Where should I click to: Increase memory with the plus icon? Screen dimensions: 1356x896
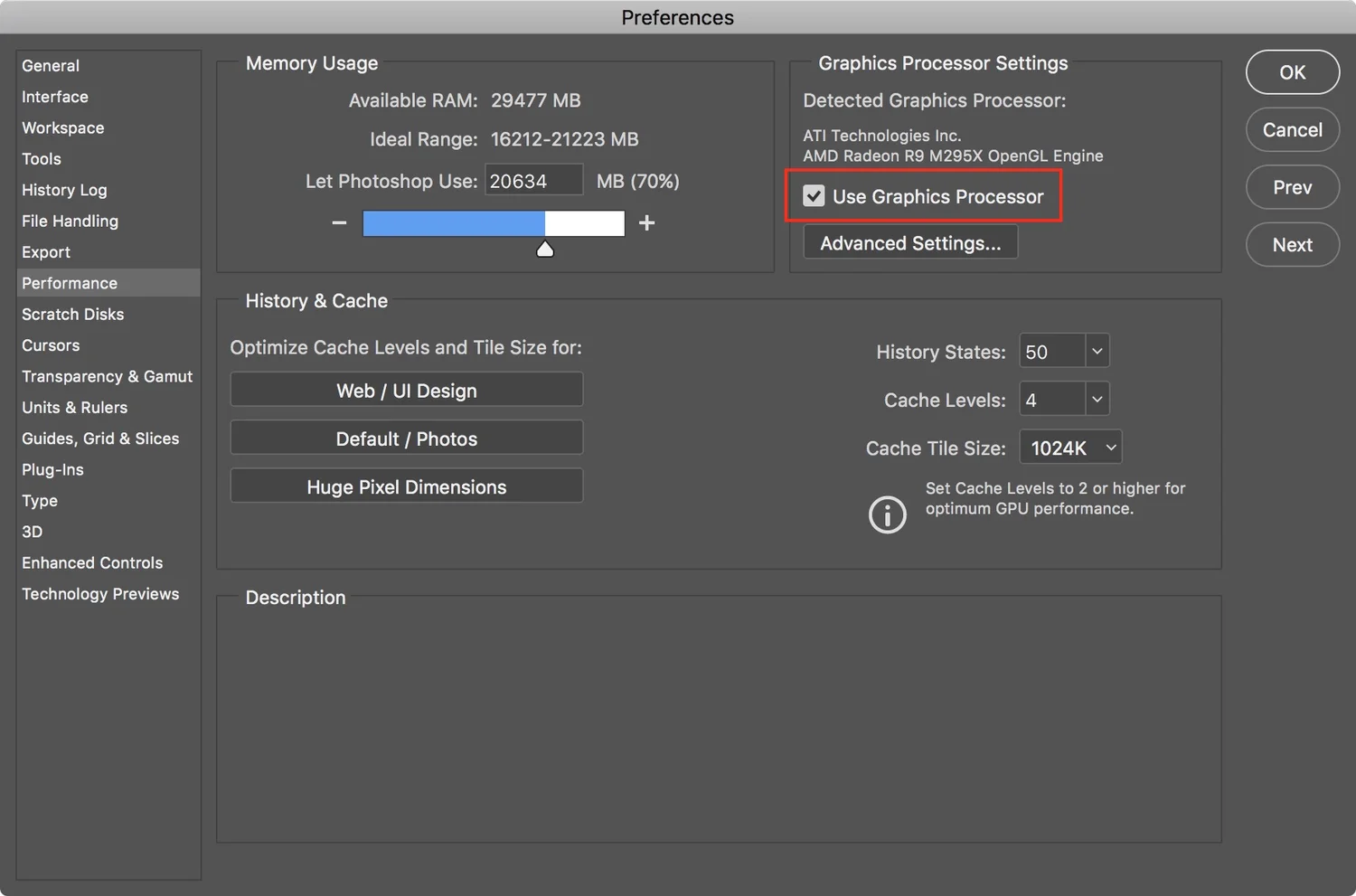click(646, 222)
